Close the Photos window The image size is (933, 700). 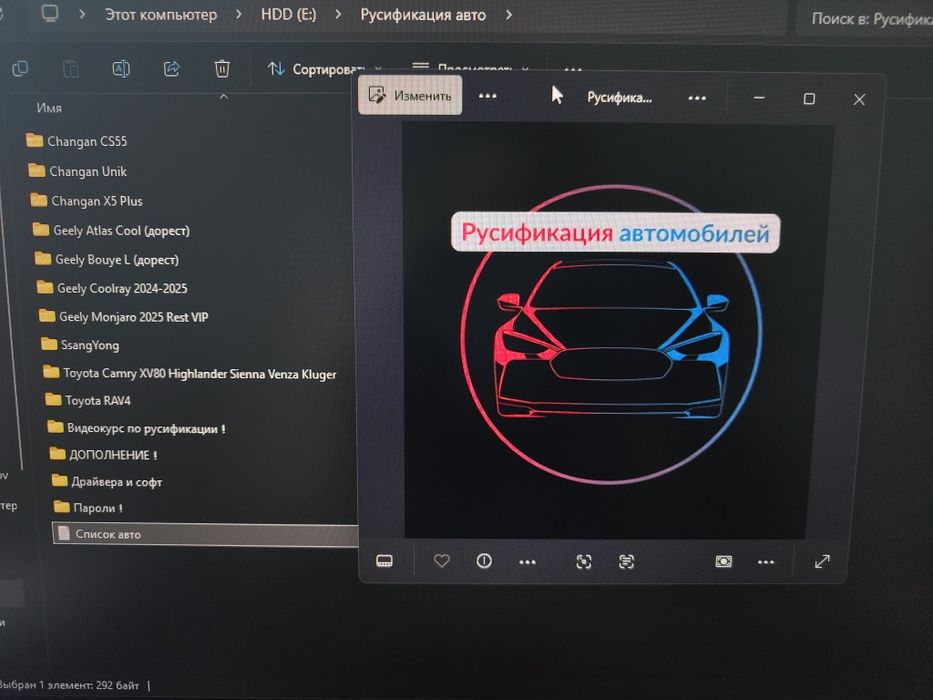tap(859, 99)
